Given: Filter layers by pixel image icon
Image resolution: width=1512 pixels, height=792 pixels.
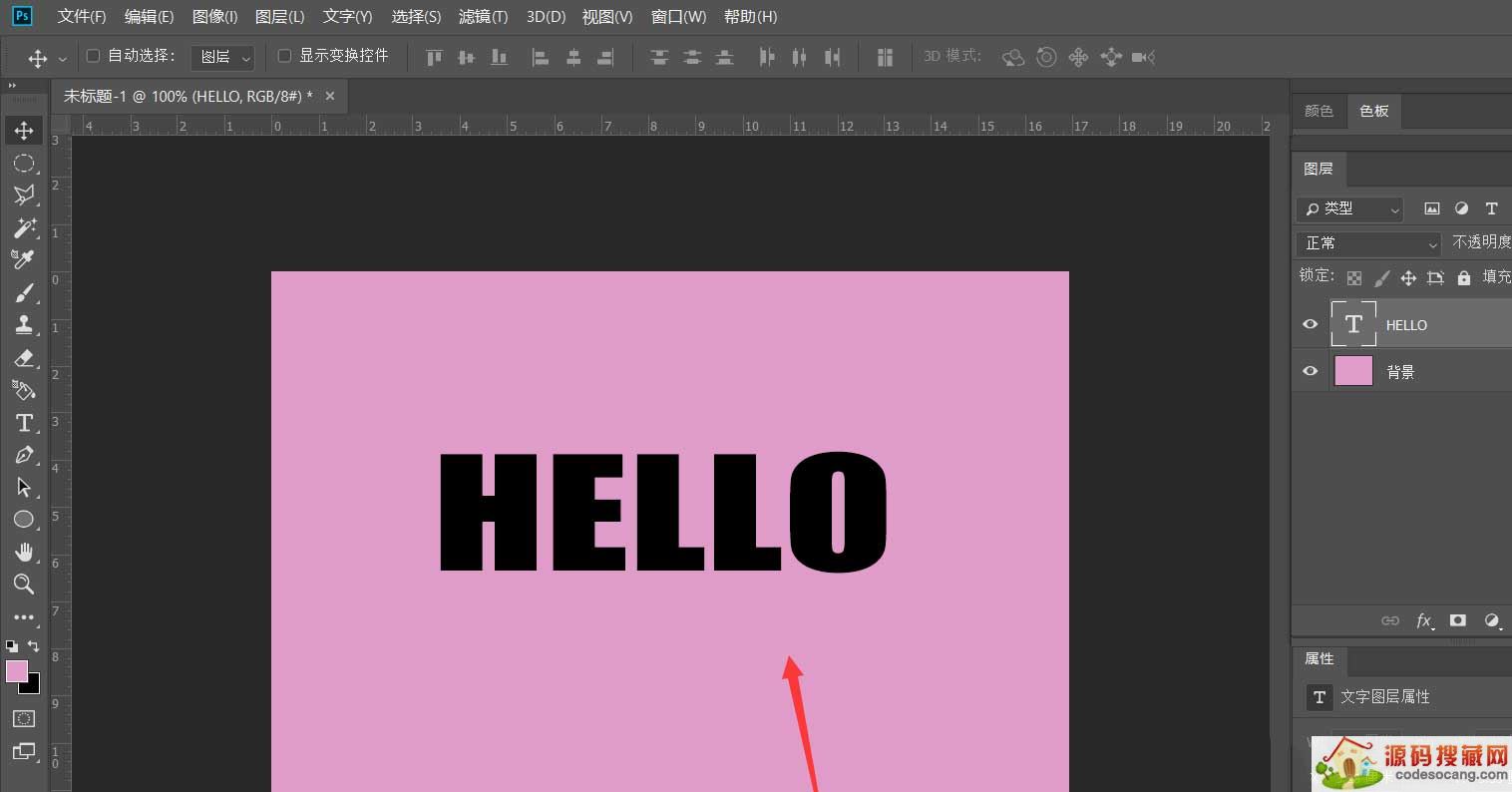Looking at the screenshot, I should pos(1432,208).
